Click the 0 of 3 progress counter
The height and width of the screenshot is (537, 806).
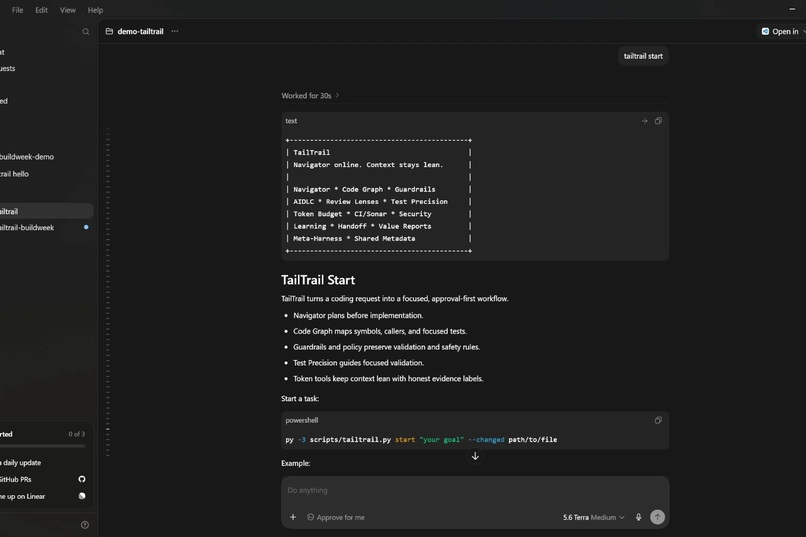click(x=77, y=434)
